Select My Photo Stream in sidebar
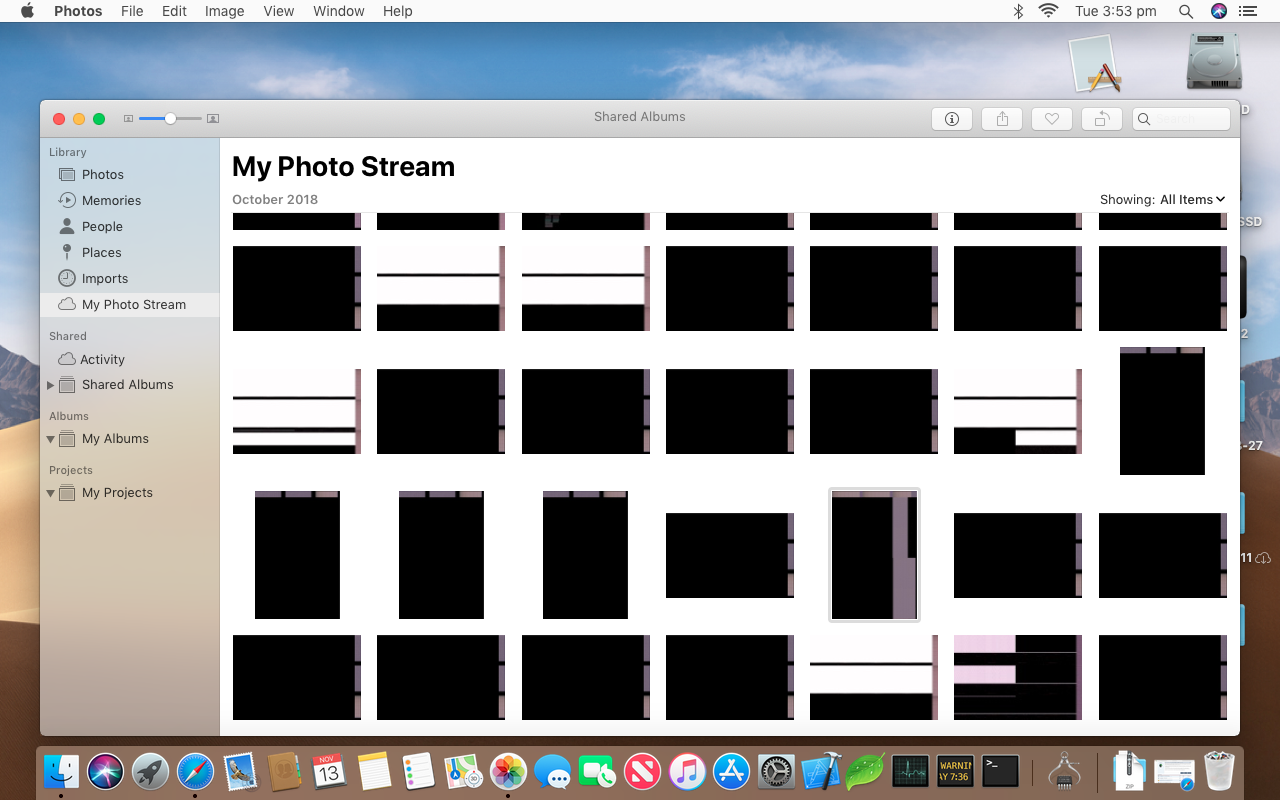The image size is (1280, 800). (130, 304)
